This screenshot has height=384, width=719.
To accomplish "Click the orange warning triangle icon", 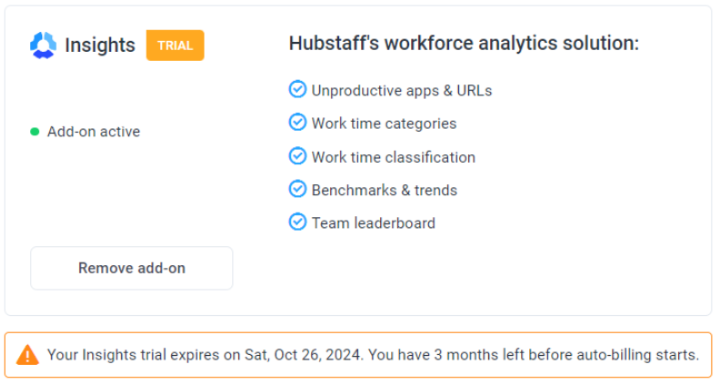I will click(28, 355).
